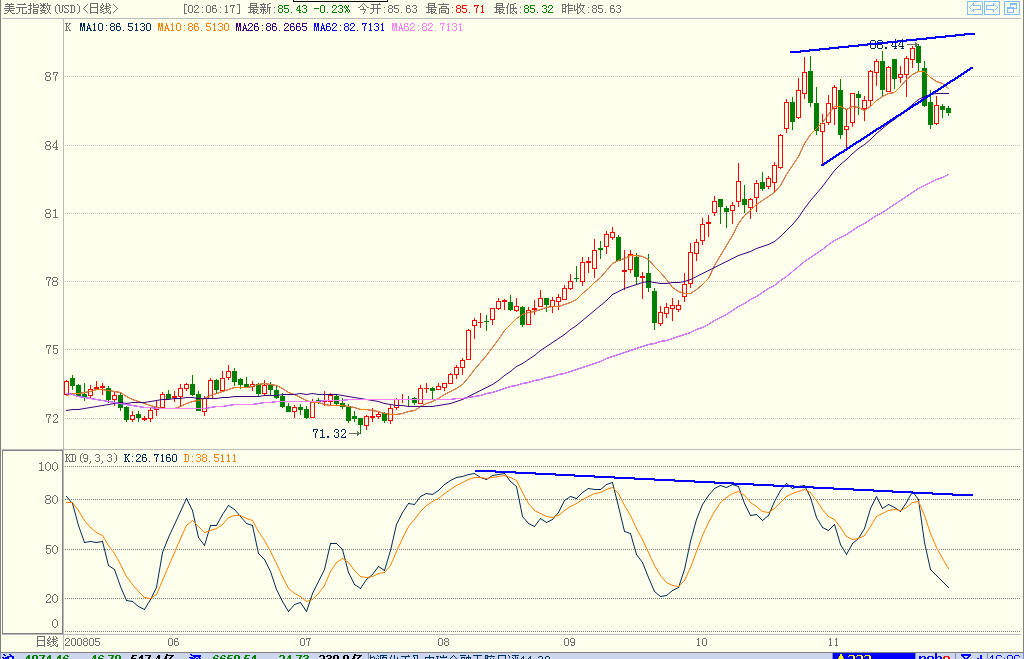Screen dimensions: 1024x659
Task: Click the K indicator label beside MA10
Action: [x=69, y=27]
